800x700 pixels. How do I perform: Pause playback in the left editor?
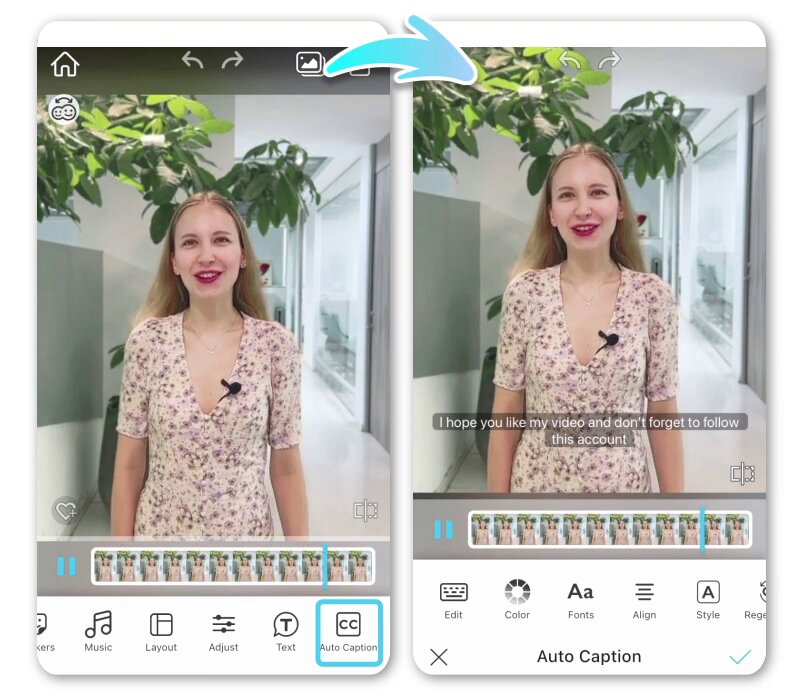(x=67, y=567)
